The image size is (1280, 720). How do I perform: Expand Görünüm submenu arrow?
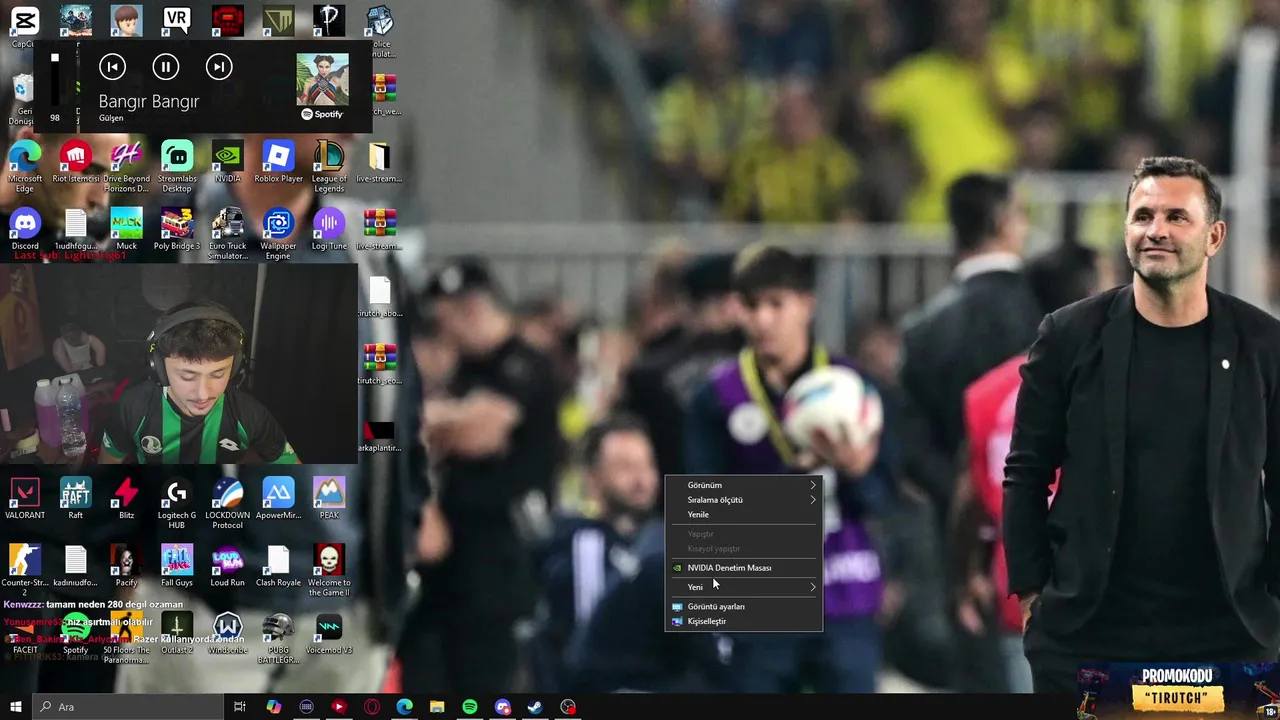(813, 485)
